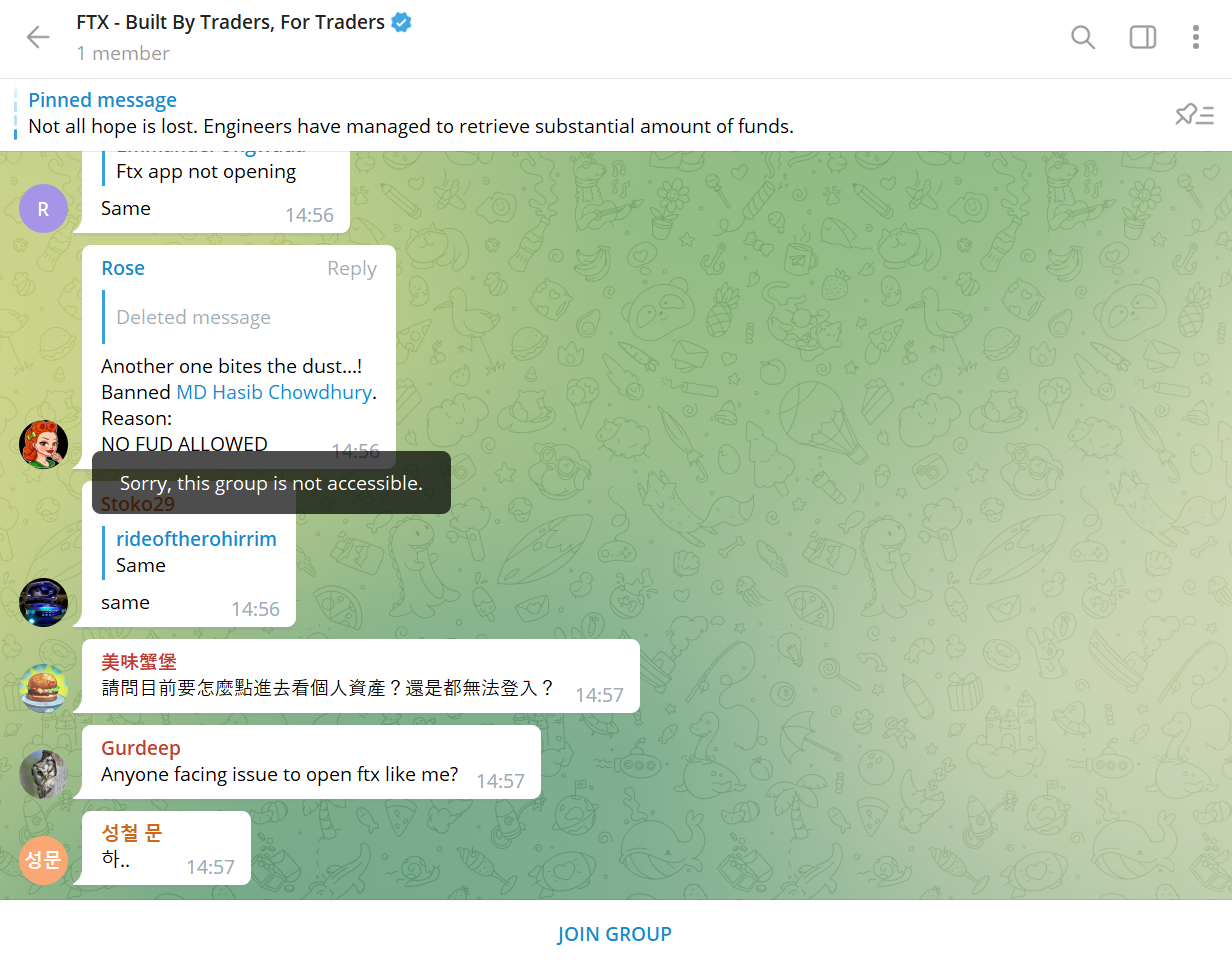Click the burger avatar of 美味蟹堡
Image resolution: width=1232 pixels, height=967 pixels.
[43, 688]
